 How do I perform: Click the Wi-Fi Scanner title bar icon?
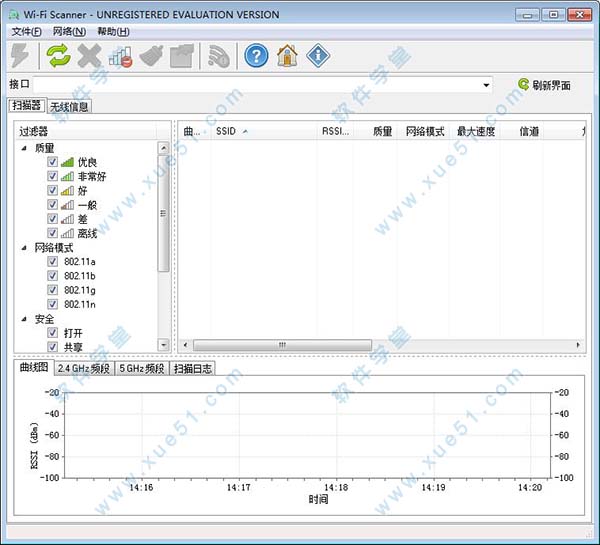[14, 15]
